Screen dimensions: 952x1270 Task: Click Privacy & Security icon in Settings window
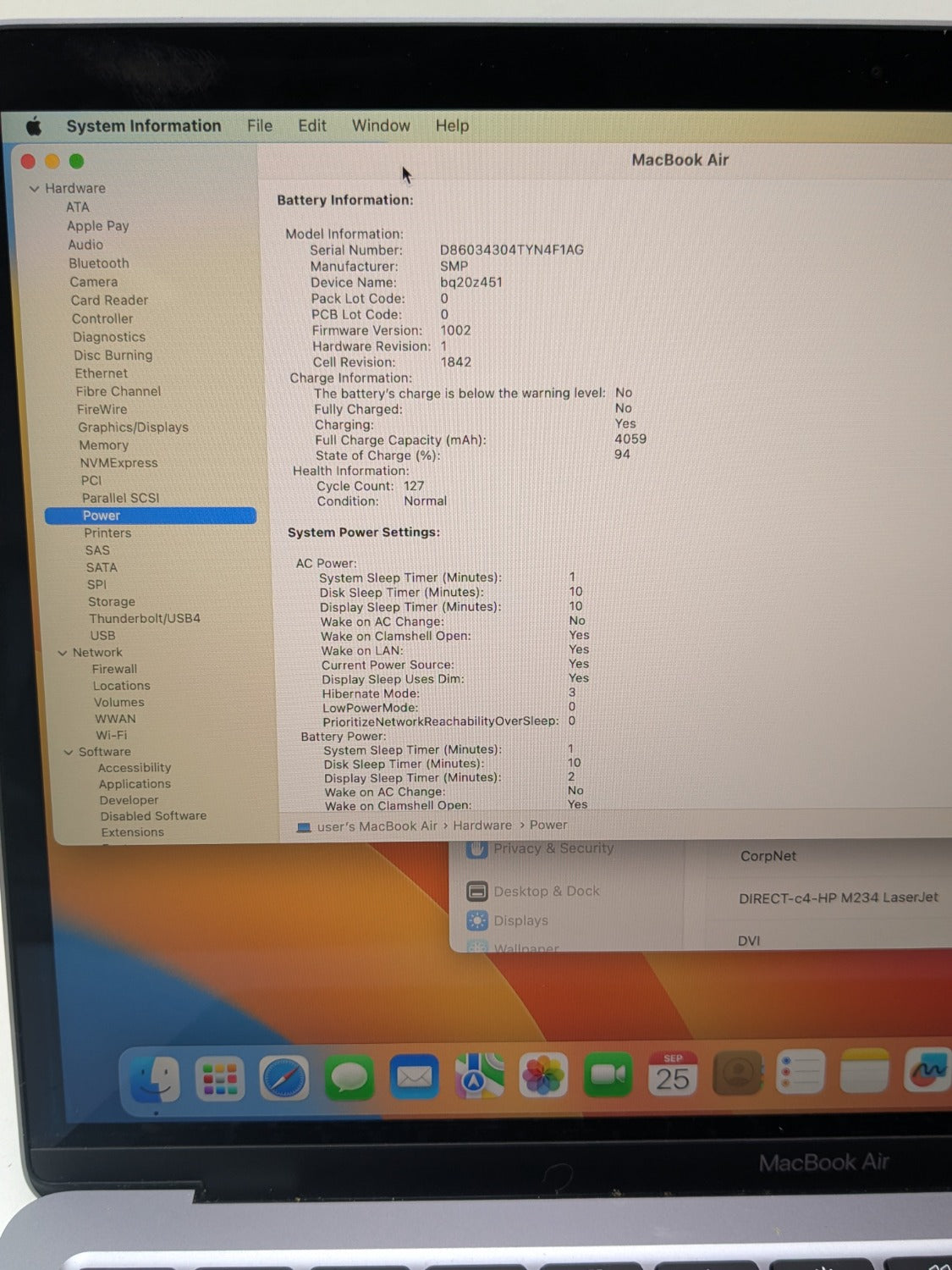click(477, 848)
